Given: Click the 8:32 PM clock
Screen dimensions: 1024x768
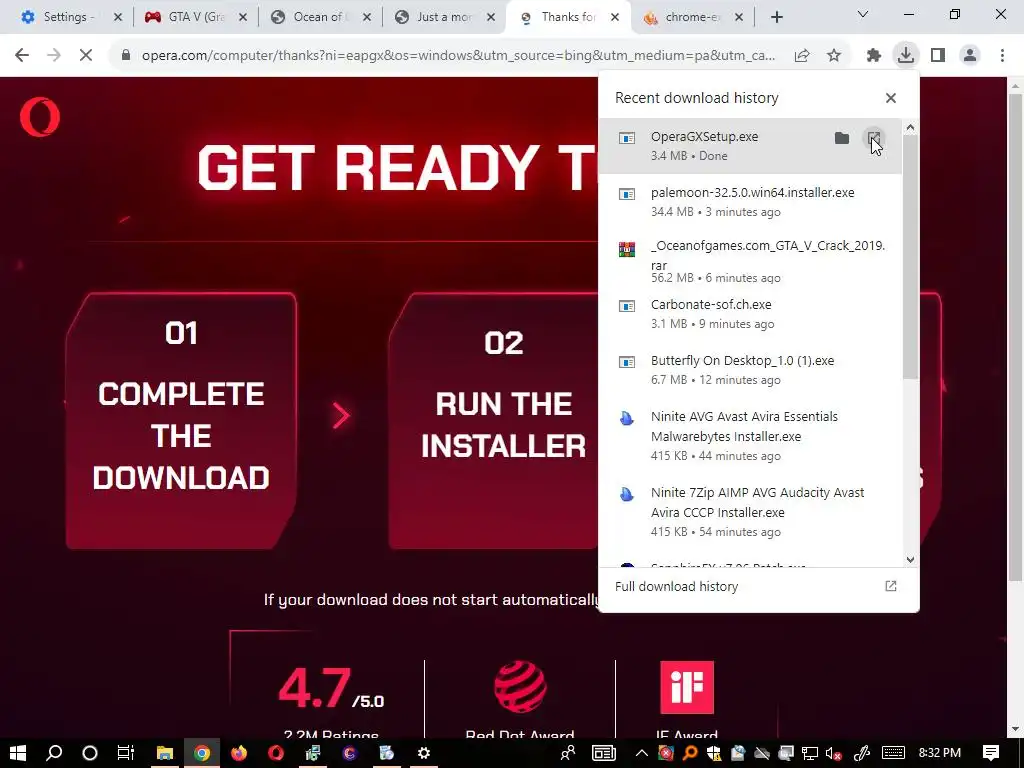Looking at the screenshot, I should tap(940, 753).
